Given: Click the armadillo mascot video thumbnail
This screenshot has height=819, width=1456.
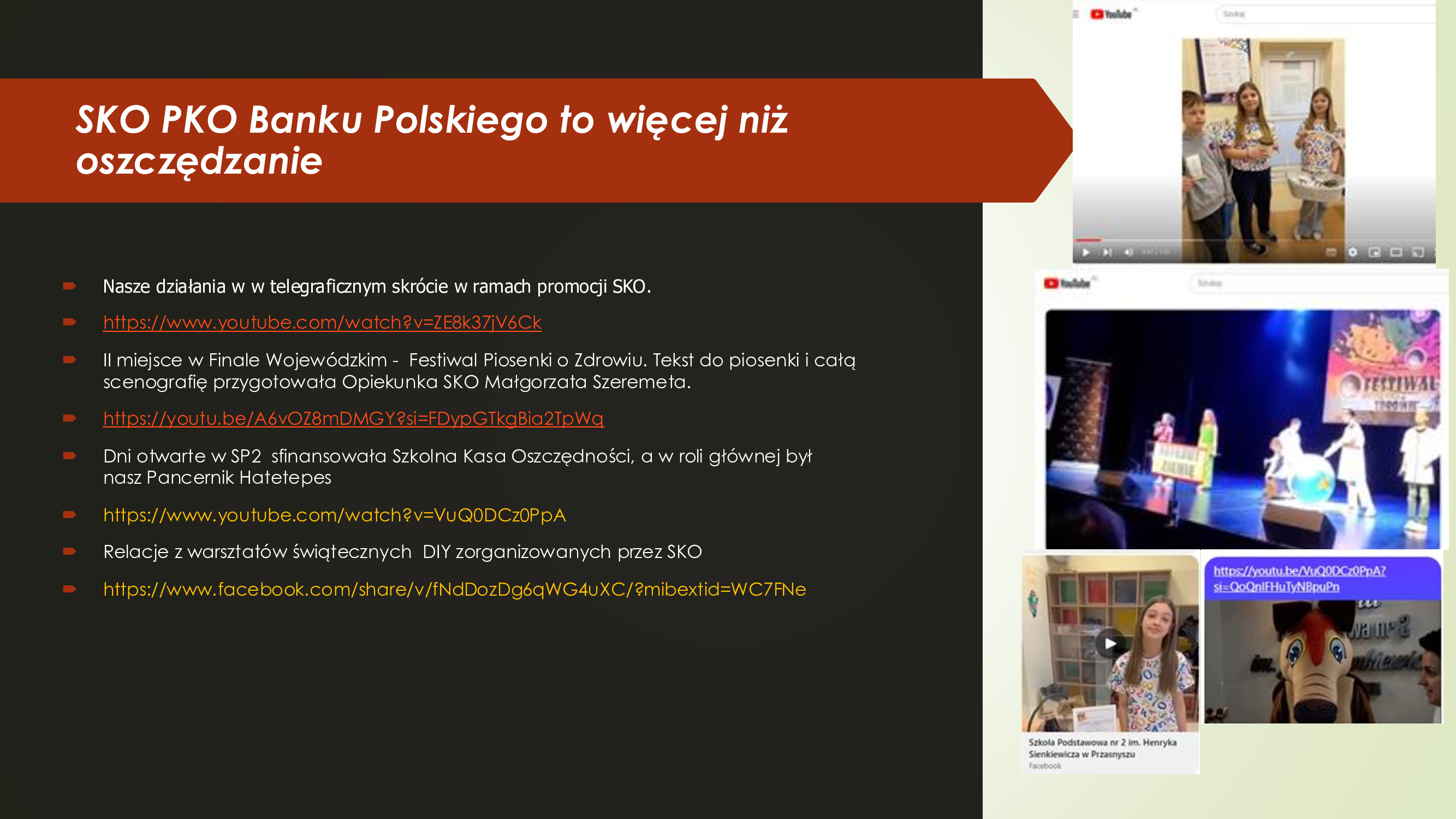Looking at the screenshot, I should [x=1323, y=661].
